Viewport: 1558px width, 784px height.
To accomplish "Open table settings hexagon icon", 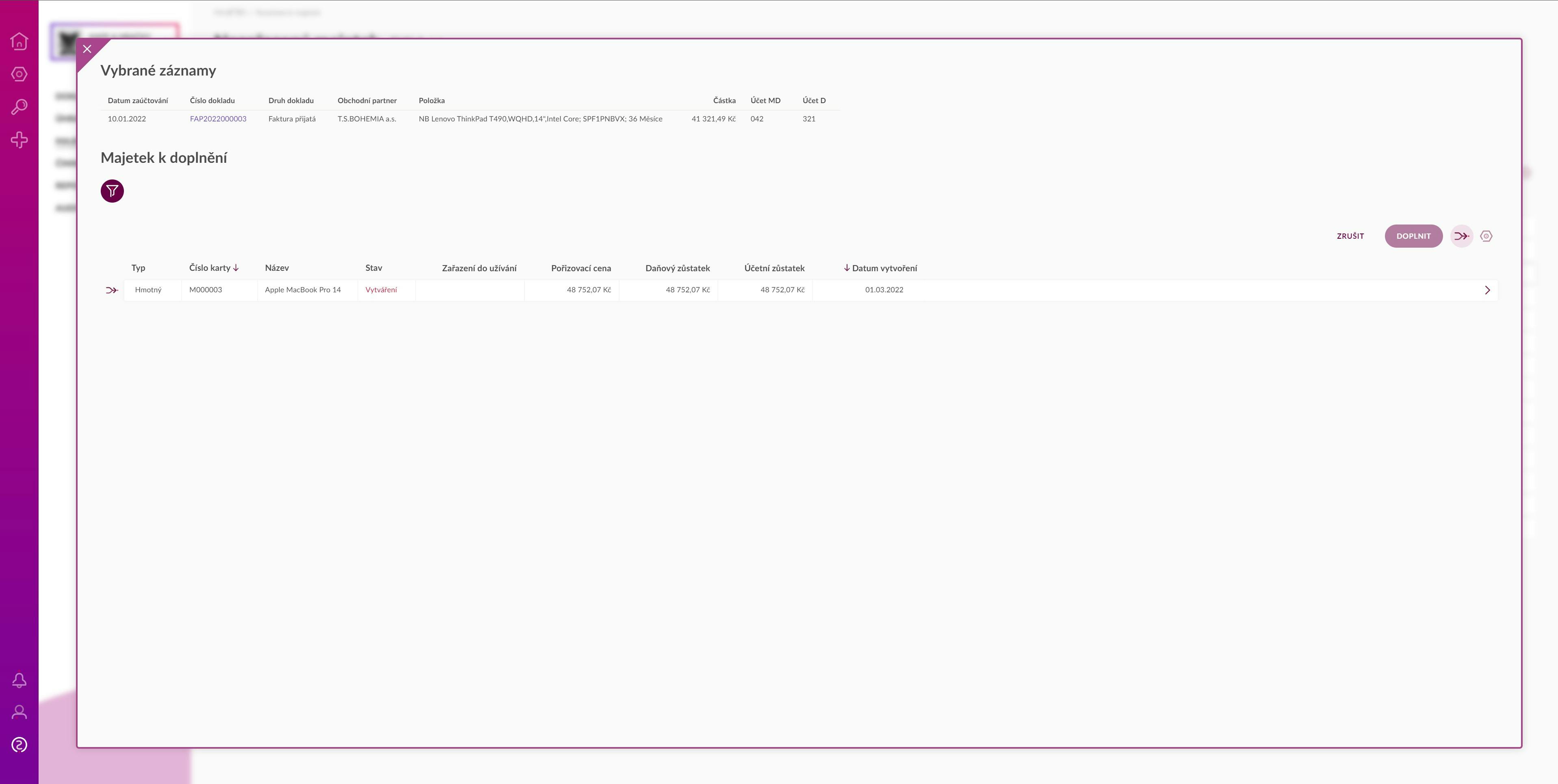I will click(x=1486, y=236).
